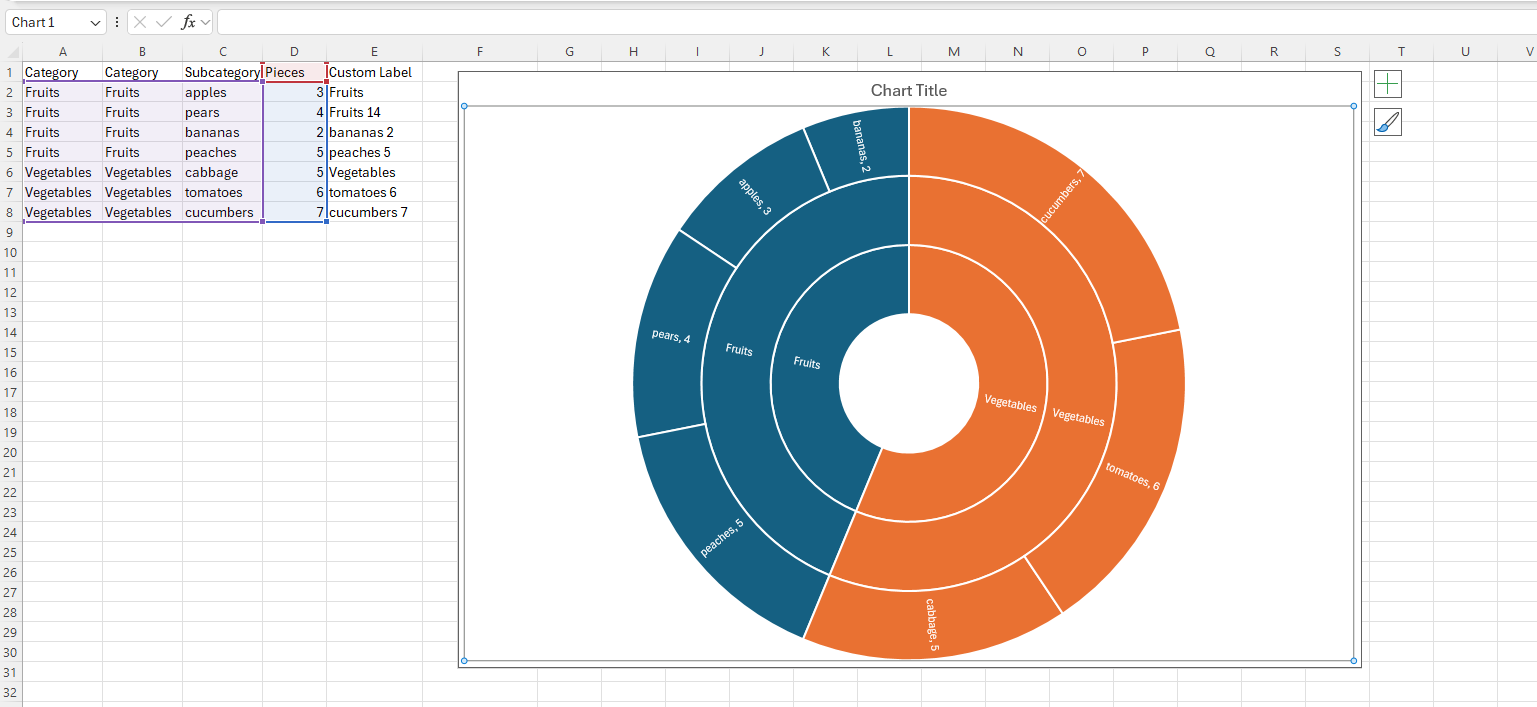Image resolution: width=1537 pixels, height=707 pixels.
Task: Click the Select All corner triangle
Action: [12, 52]
